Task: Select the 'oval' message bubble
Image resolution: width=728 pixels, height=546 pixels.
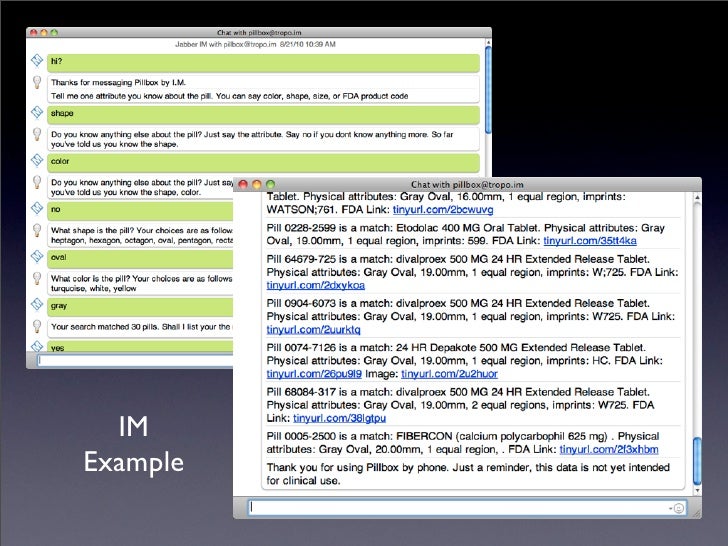Action: (140, 259)
